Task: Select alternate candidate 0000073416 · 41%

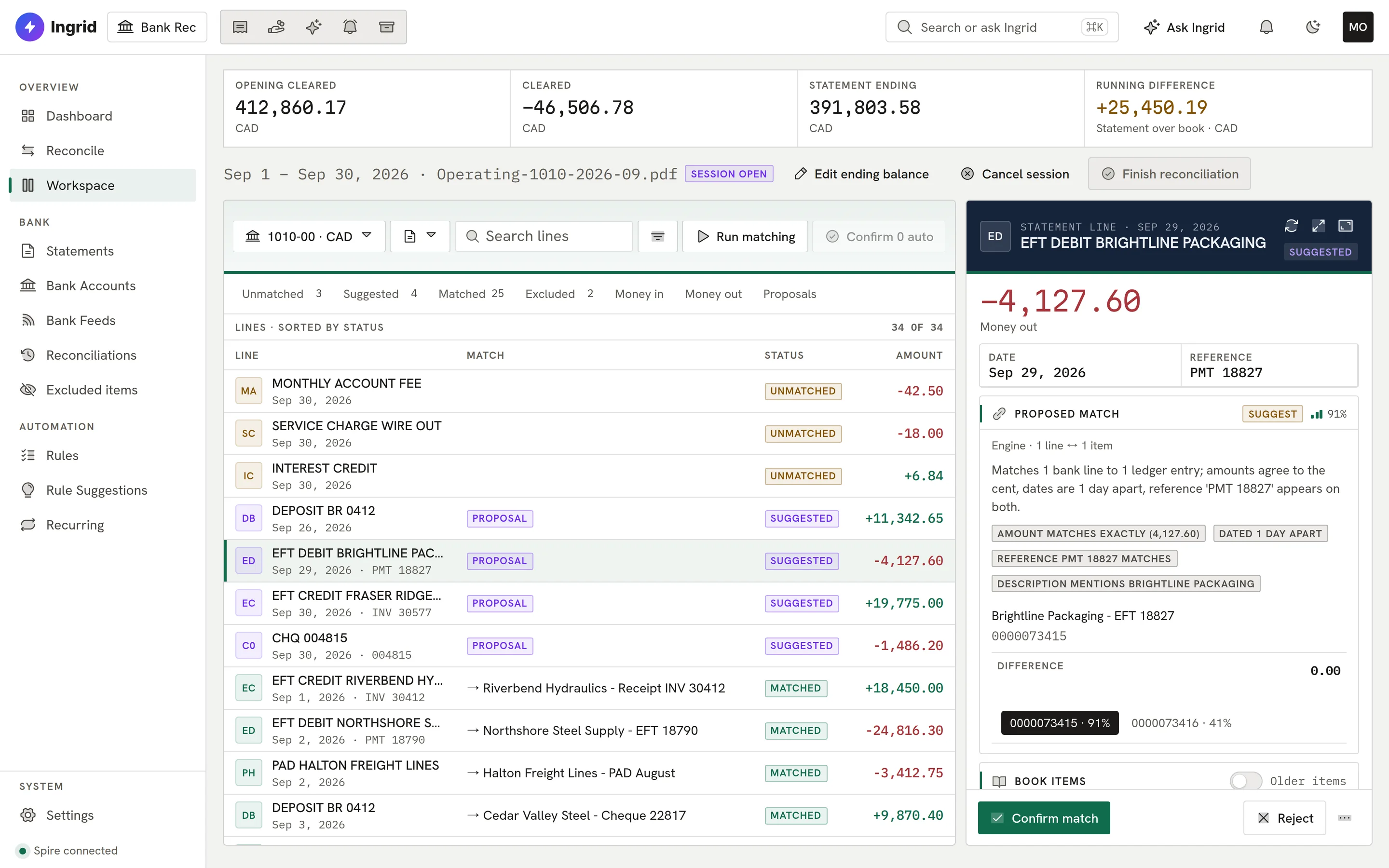Action: click(x=1181, y=723)
